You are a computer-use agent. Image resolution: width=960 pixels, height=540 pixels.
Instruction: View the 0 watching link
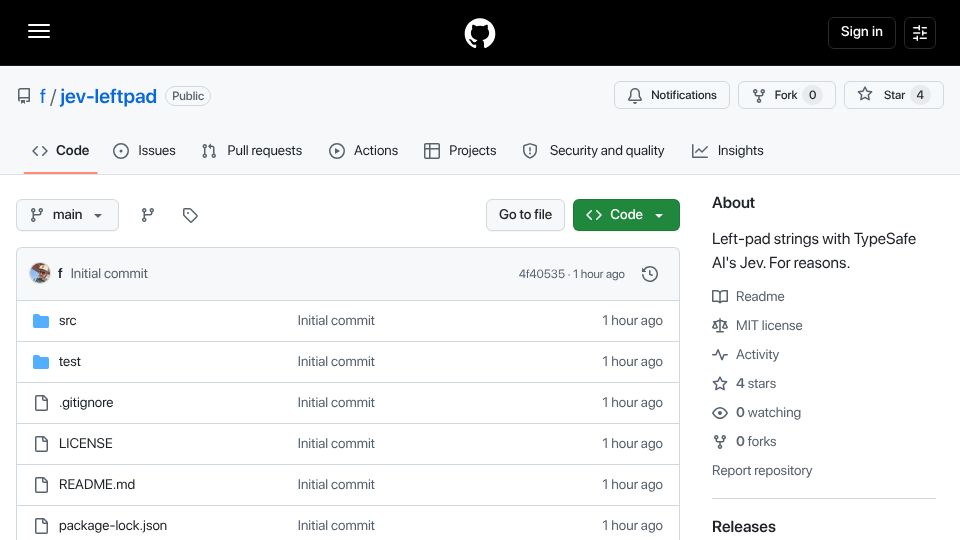(x=768, y=413)
